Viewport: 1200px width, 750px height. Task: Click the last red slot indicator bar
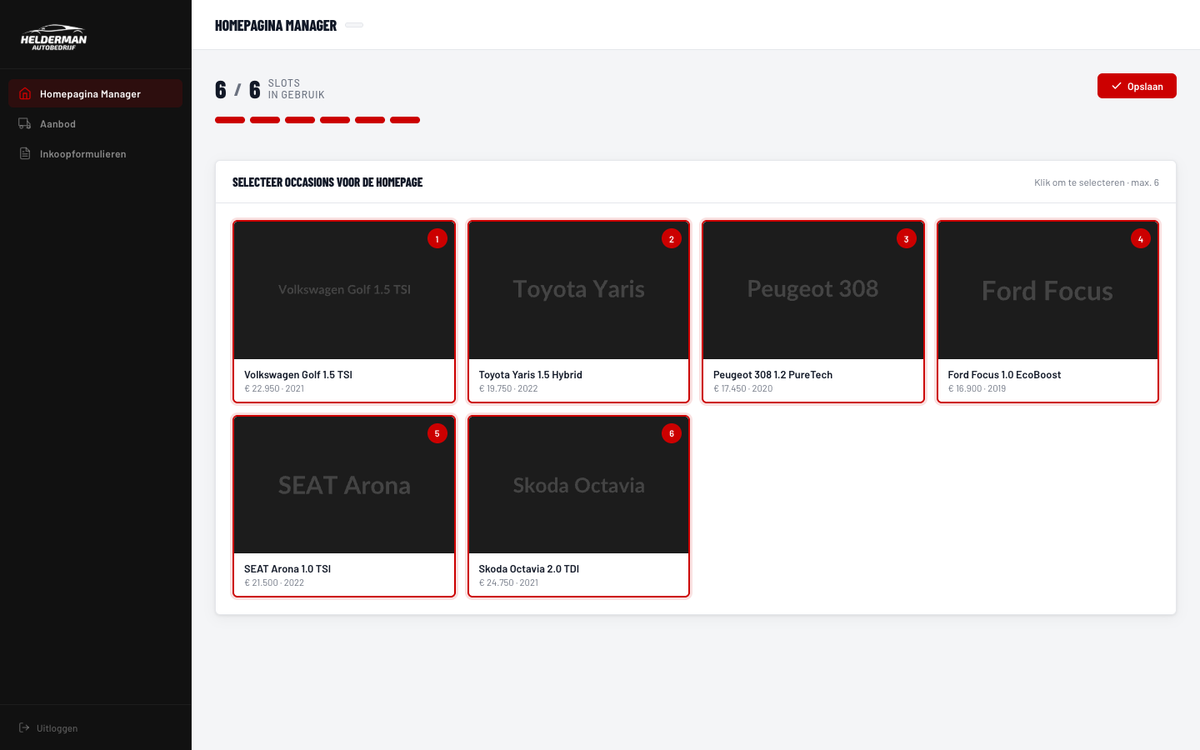point(405,120)
